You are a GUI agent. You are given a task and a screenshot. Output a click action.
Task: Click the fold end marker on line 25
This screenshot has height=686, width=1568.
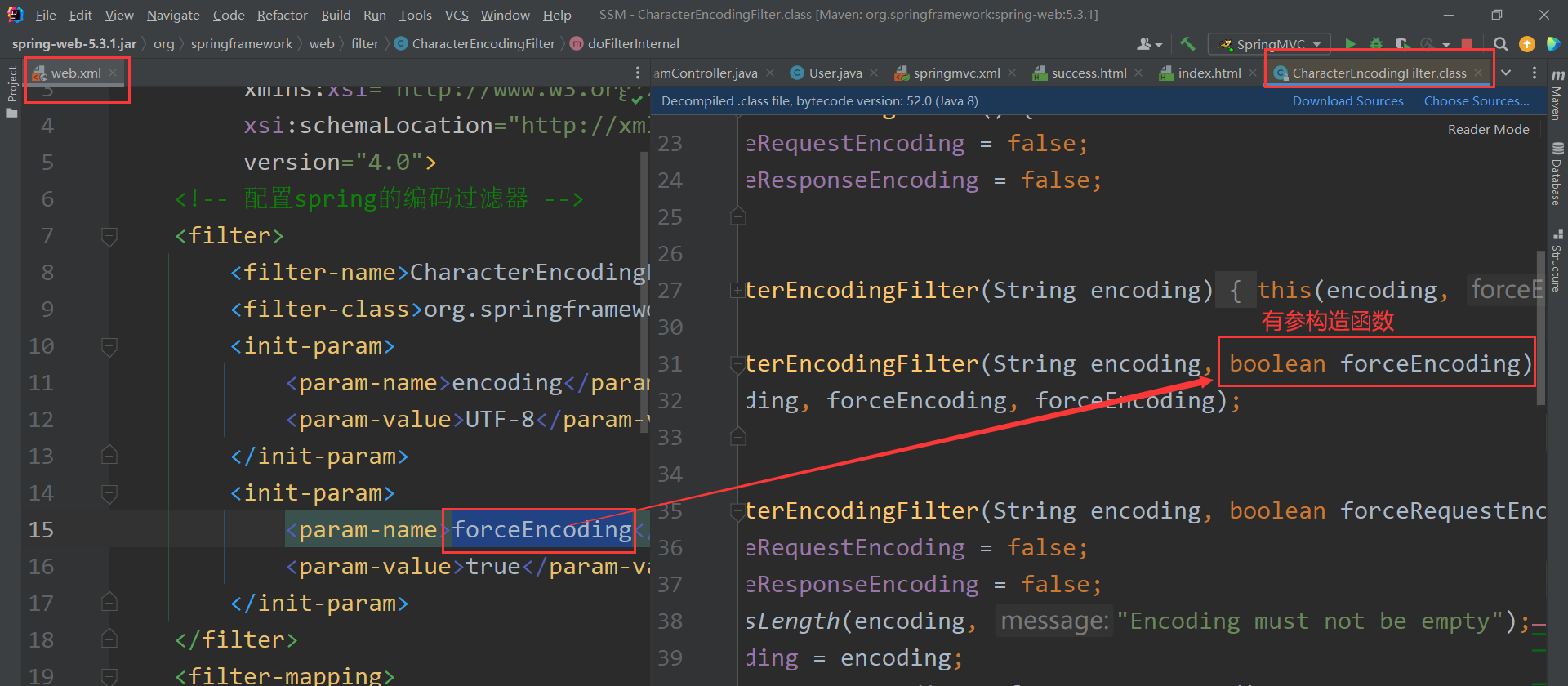point(737,216)
